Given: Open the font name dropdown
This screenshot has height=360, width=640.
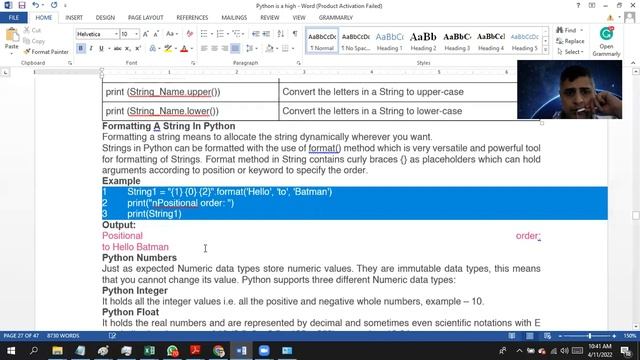Looking at the screenshot, I should (x=116, y=34).
